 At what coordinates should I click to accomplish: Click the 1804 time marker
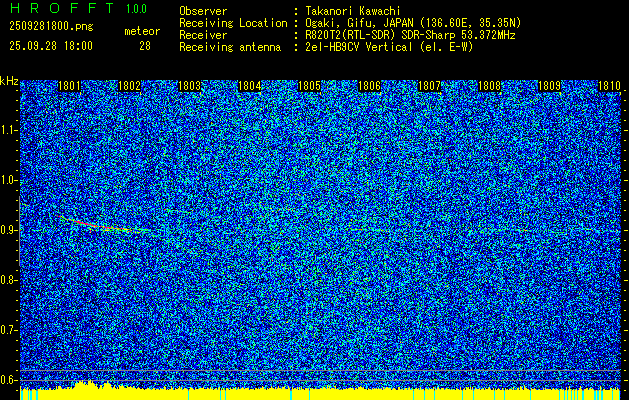(x=250, y=86)
